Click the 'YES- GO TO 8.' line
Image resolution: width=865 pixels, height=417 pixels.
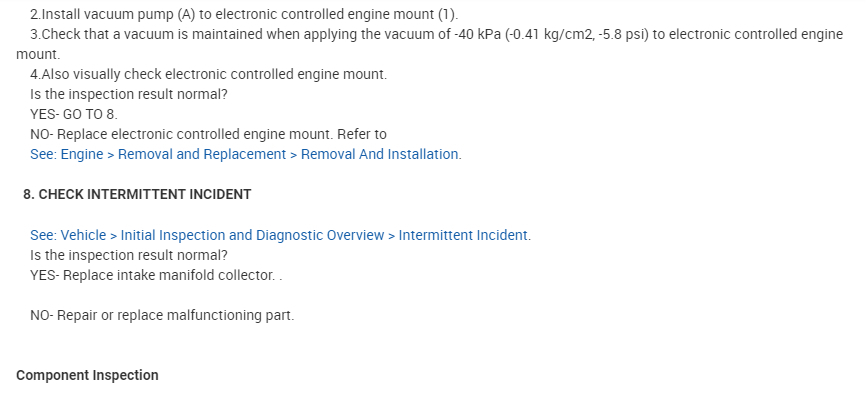pos(74,114)
